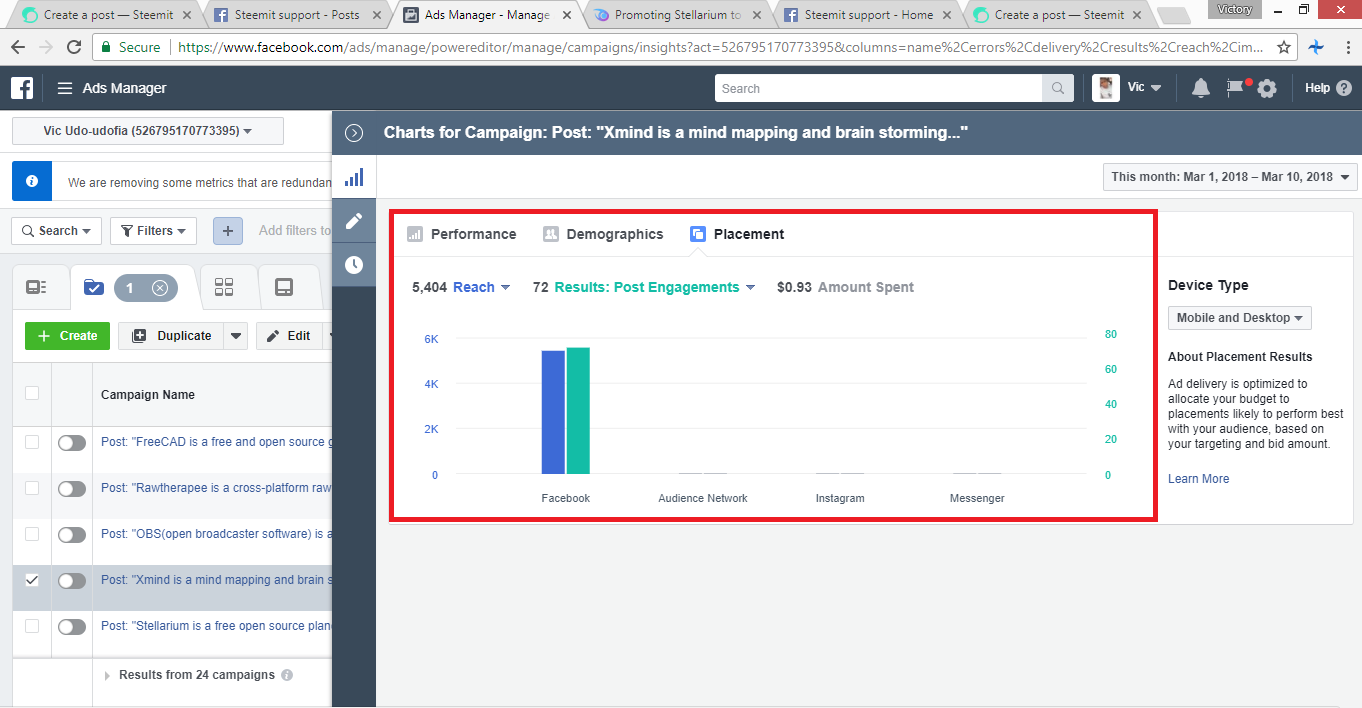Toggle Rawtherapee campaign switch
Screen dimensions: 1362x708
point(72,489)
